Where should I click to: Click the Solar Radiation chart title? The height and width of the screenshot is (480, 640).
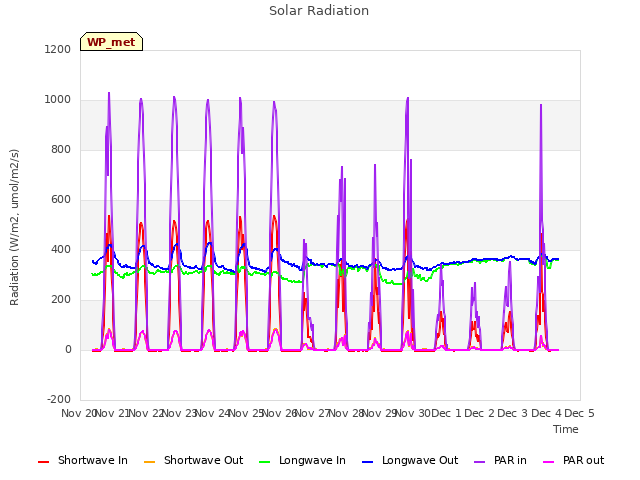[319, 11]
